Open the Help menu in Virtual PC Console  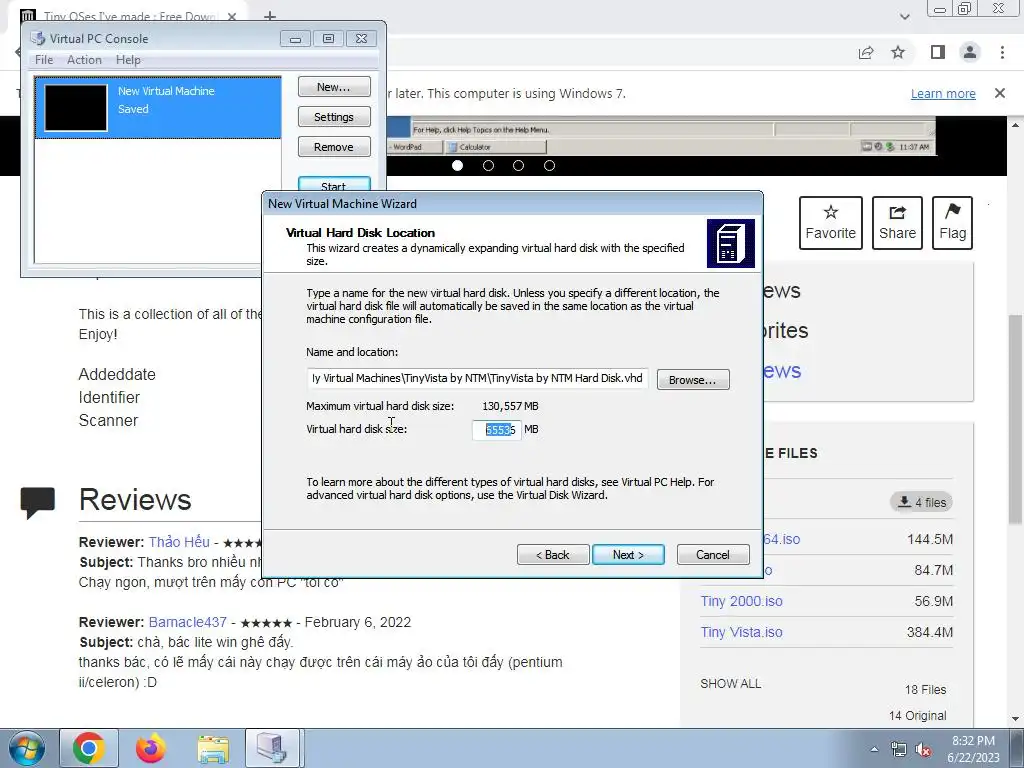click(128, 59)
